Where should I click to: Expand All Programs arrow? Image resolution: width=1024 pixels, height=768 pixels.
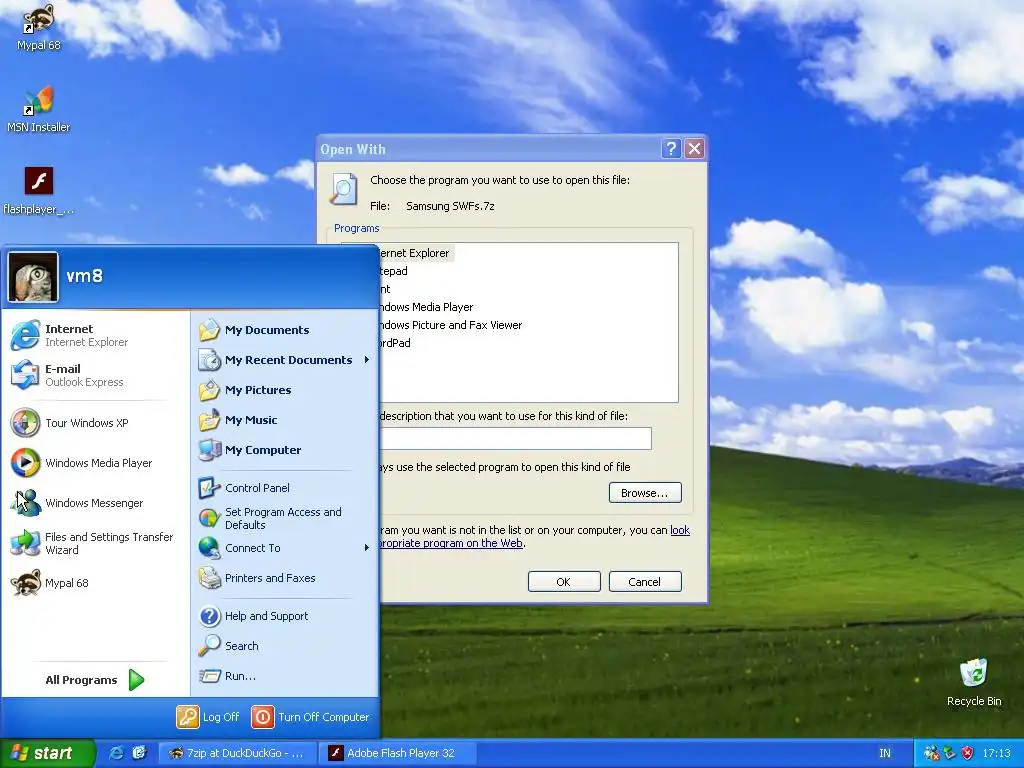136,680
